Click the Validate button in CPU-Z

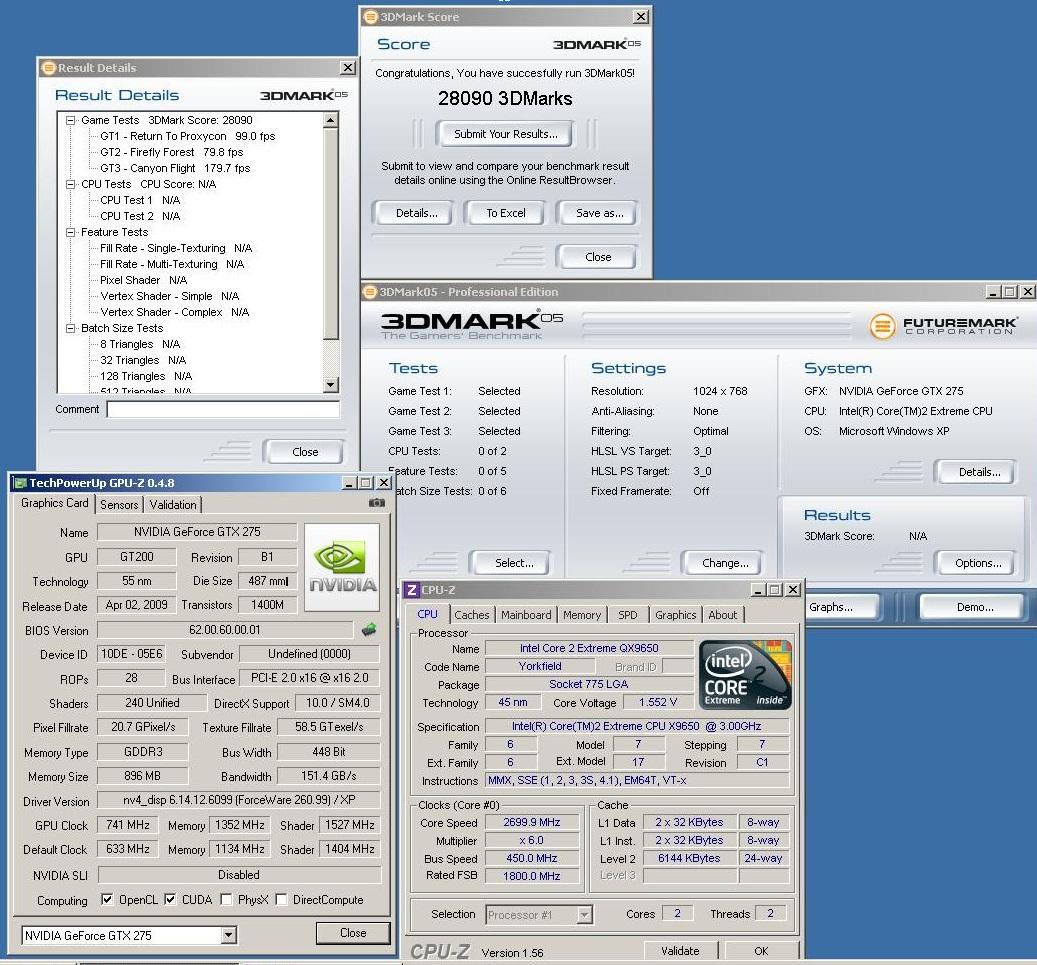click(x=680, y=950)
